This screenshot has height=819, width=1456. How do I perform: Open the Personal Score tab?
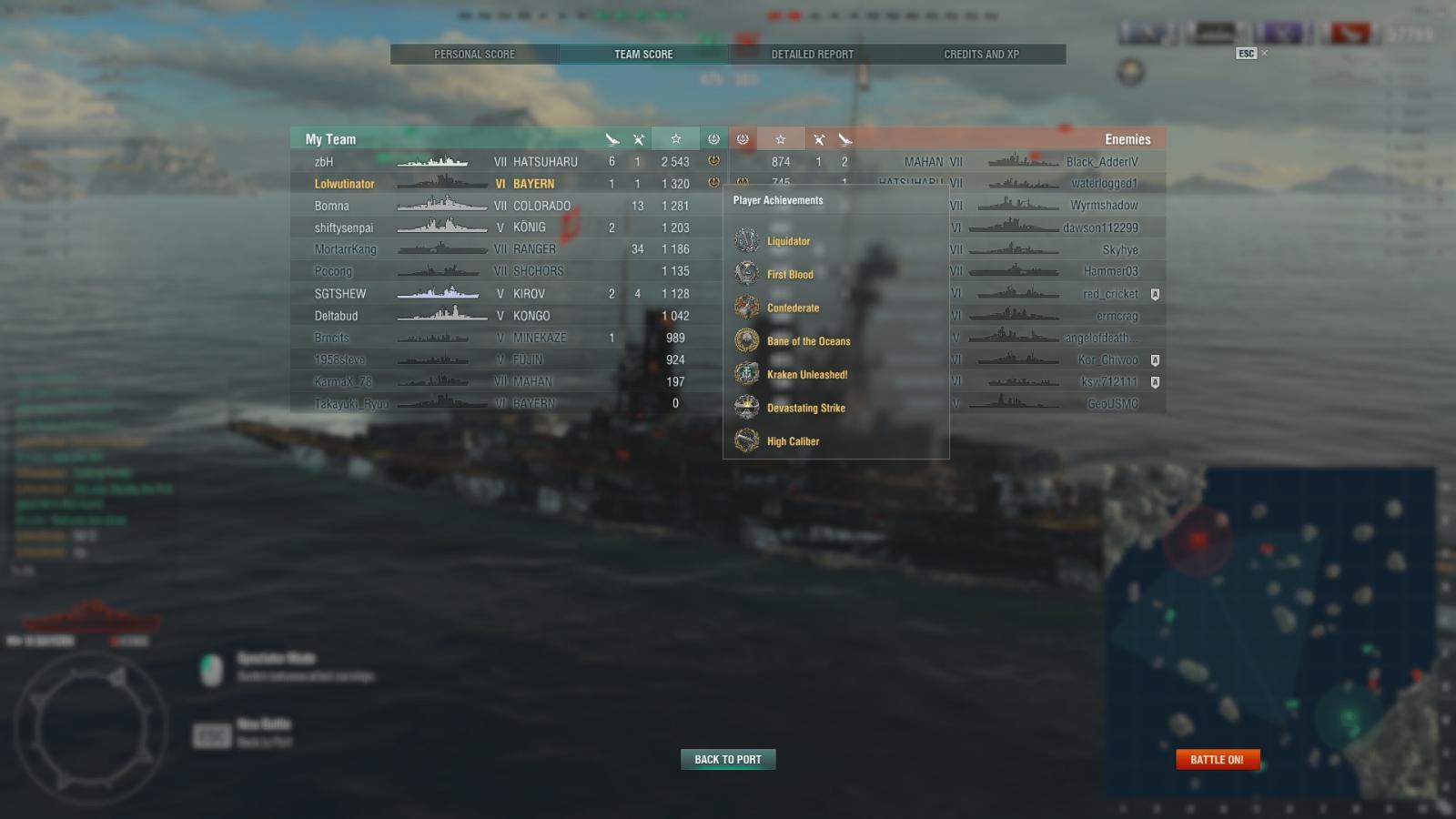point(474,55)
